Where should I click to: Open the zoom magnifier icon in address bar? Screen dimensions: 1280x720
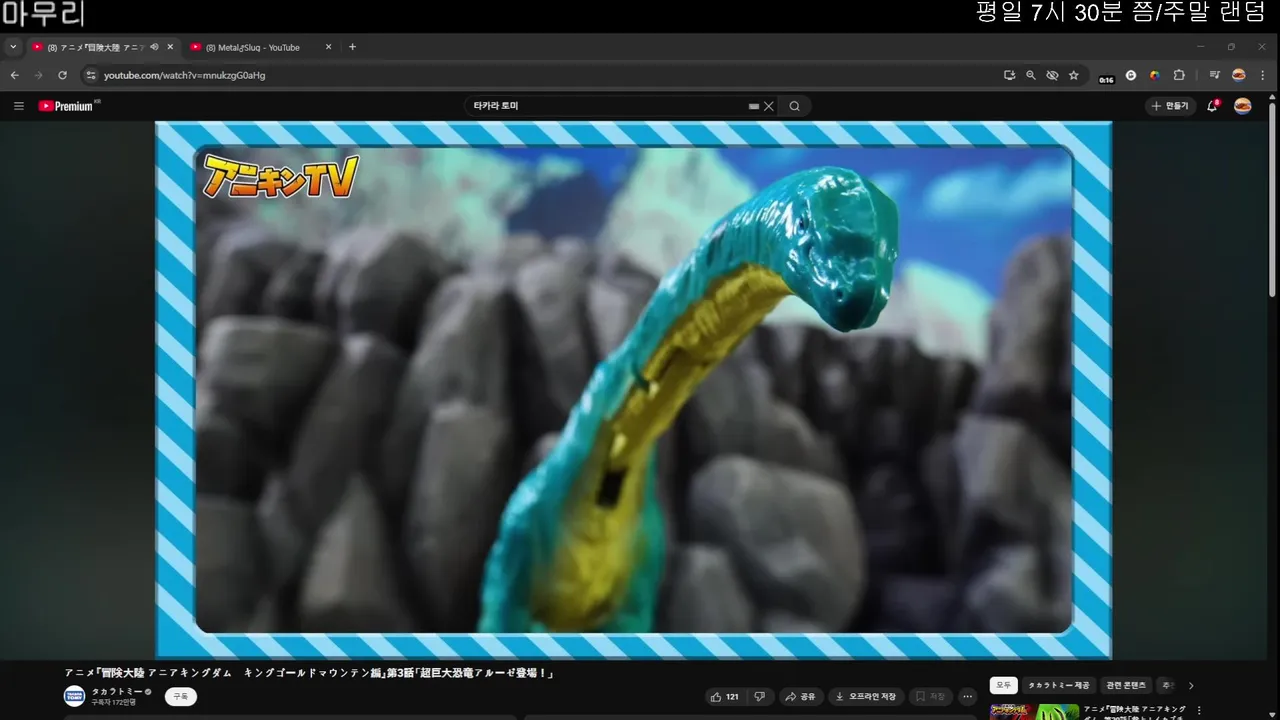1031,75
